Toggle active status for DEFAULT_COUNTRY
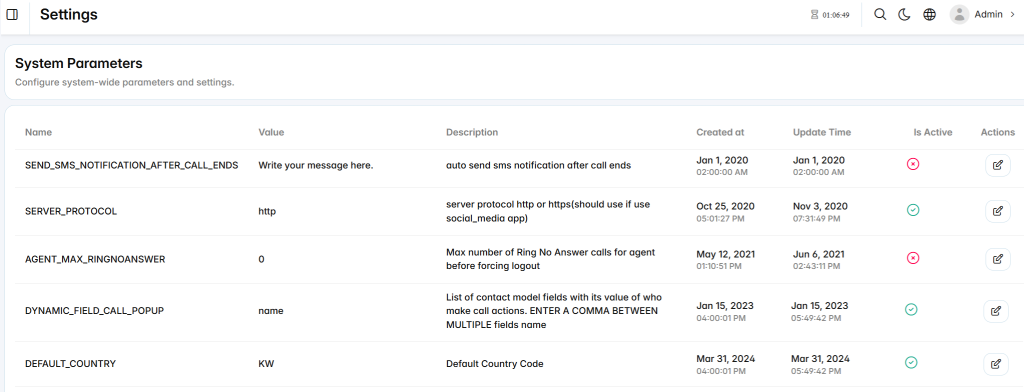The image size is (1024, 392). [x=911, y=362]
